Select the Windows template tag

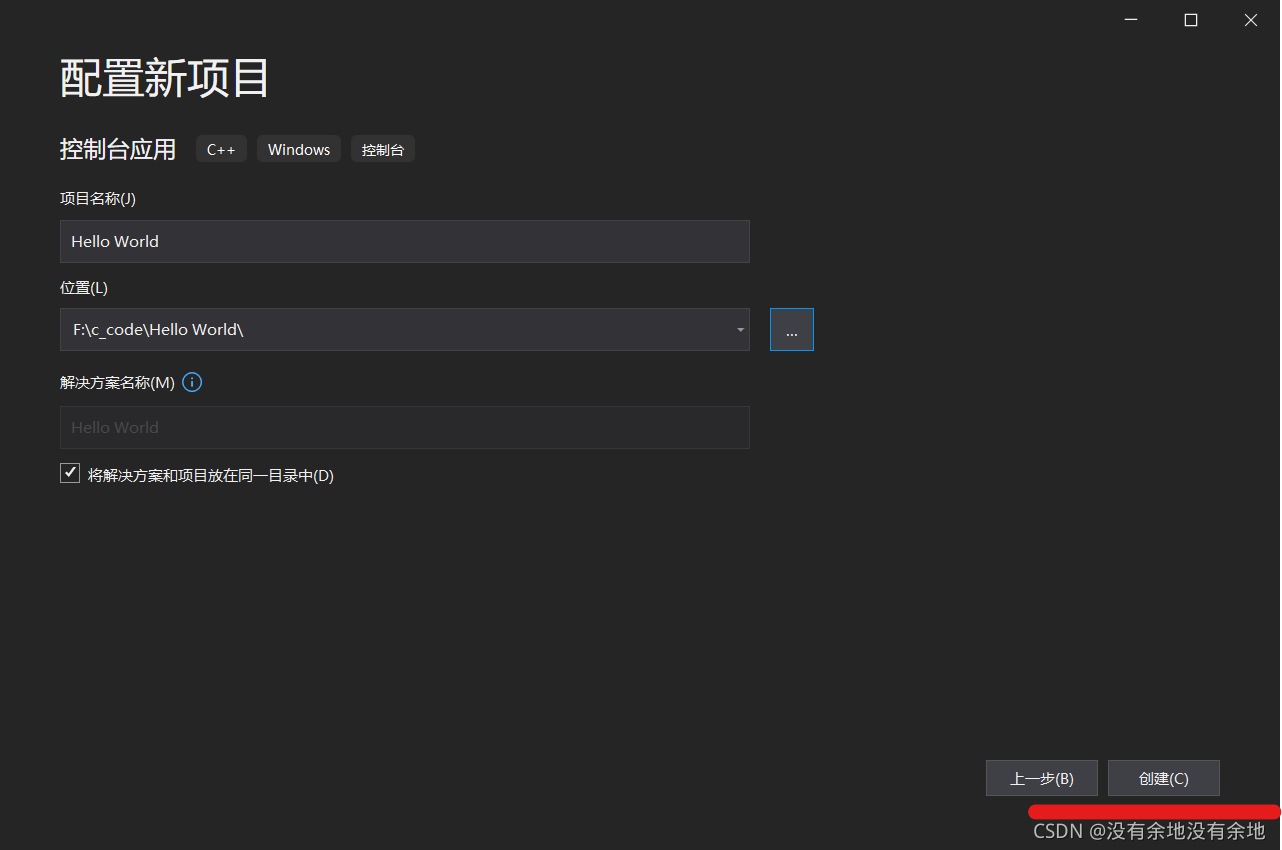[298, 148]
